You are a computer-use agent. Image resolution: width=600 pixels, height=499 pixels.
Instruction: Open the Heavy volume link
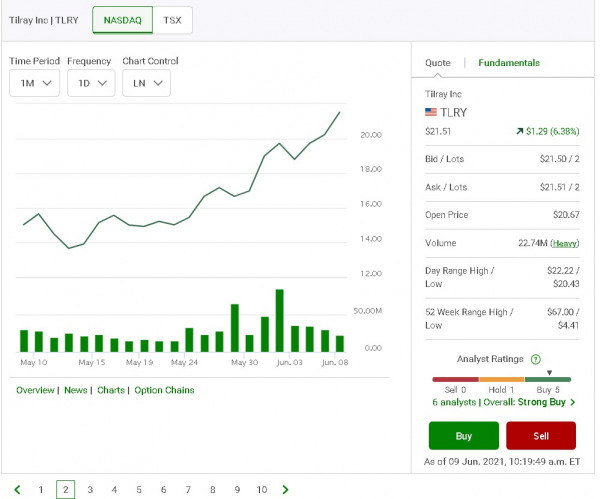tap(565, 243)
